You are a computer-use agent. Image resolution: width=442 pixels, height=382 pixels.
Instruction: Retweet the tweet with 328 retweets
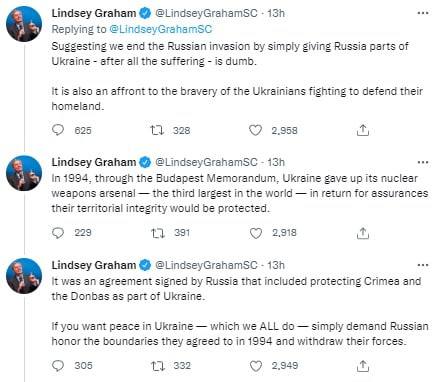(157, 130)
